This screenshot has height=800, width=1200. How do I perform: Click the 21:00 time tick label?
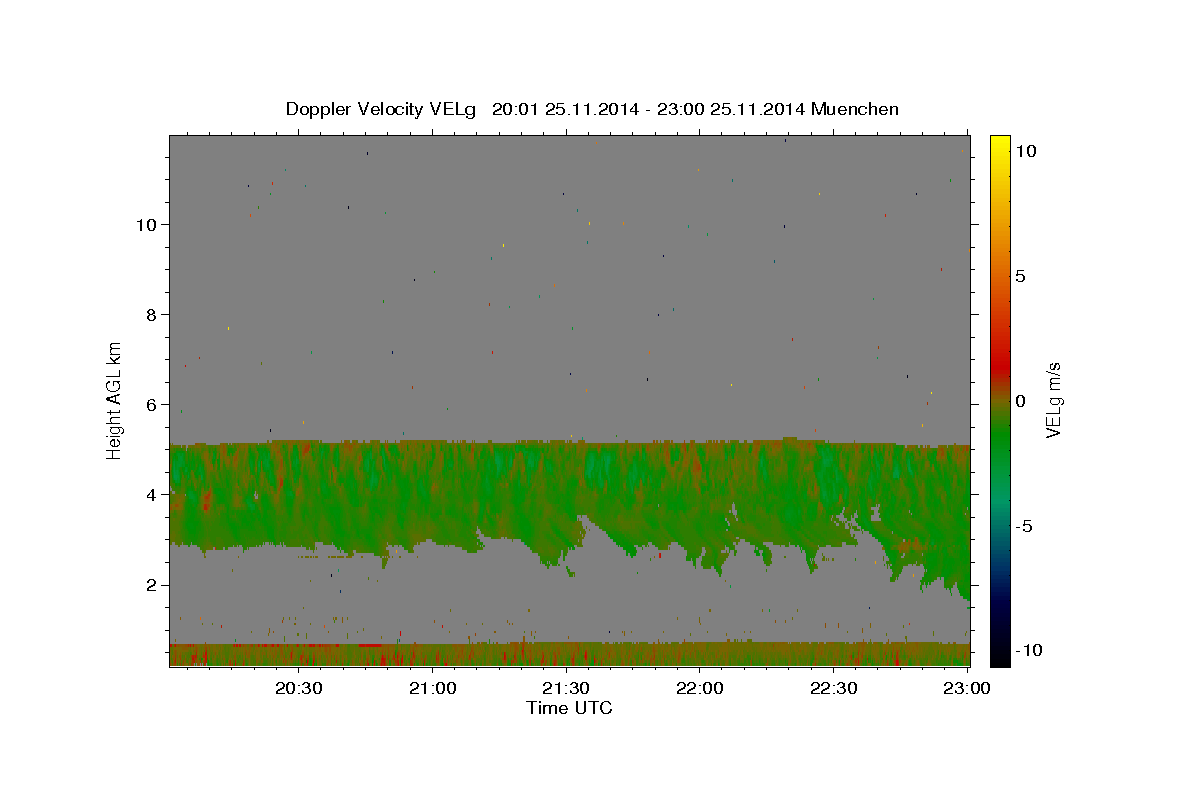click(433, 688)
